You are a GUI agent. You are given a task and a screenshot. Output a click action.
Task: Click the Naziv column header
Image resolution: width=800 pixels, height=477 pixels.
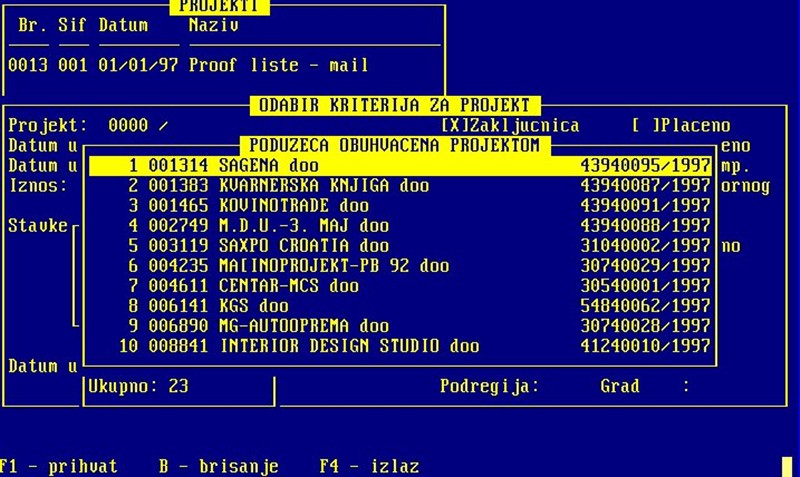tap(214, 25)
